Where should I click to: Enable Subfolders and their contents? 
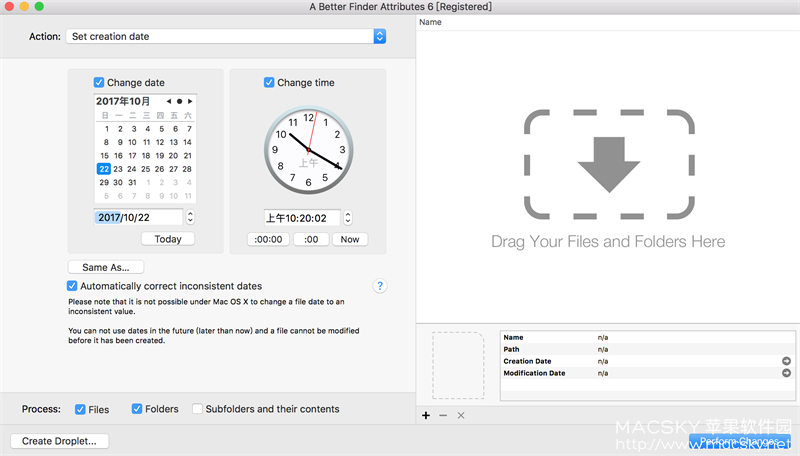tap(197, 409)
